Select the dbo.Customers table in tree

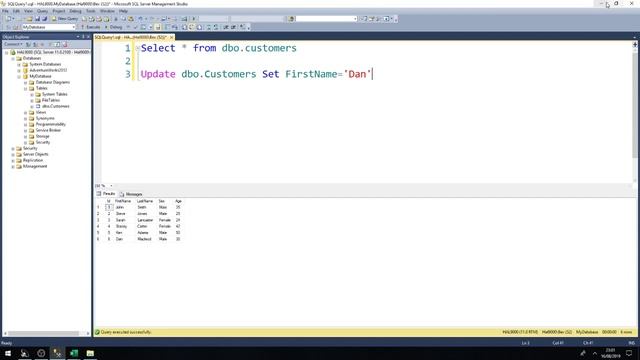point(56,106)
